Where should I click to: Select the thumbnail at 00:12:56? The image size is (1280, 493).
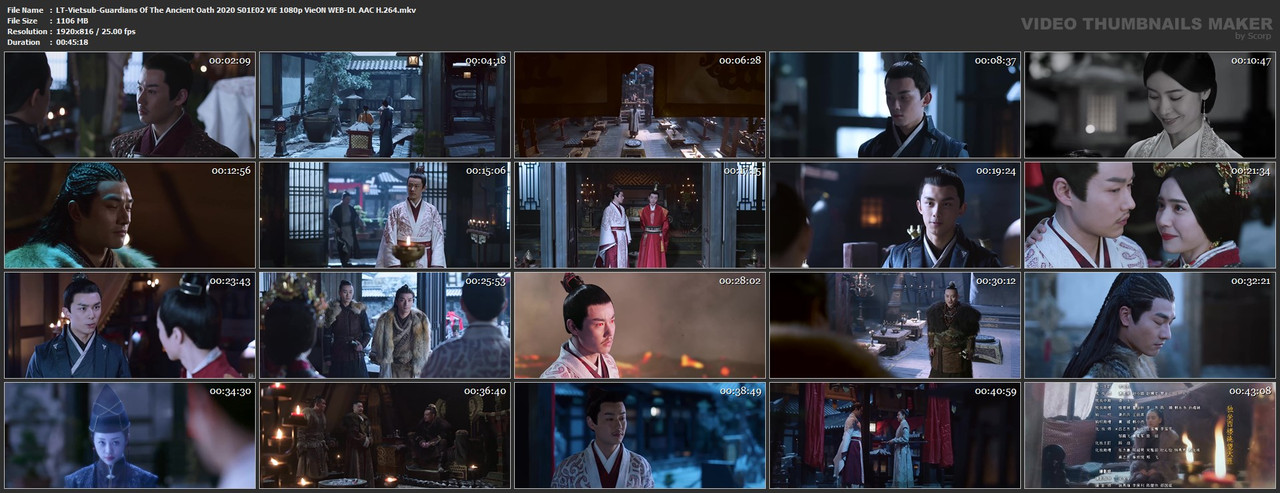coord(130,215)
